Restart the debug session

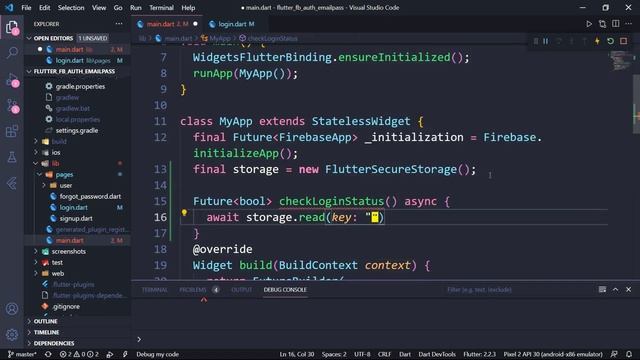(610, 41)
